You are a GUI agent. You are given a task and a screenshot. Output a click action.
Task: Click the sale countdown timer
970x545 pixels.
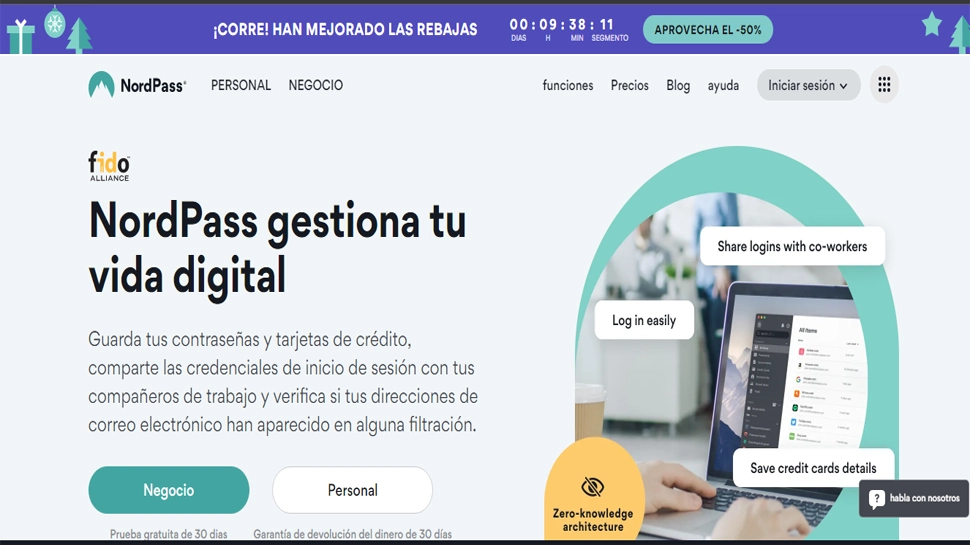coord(568,29)
